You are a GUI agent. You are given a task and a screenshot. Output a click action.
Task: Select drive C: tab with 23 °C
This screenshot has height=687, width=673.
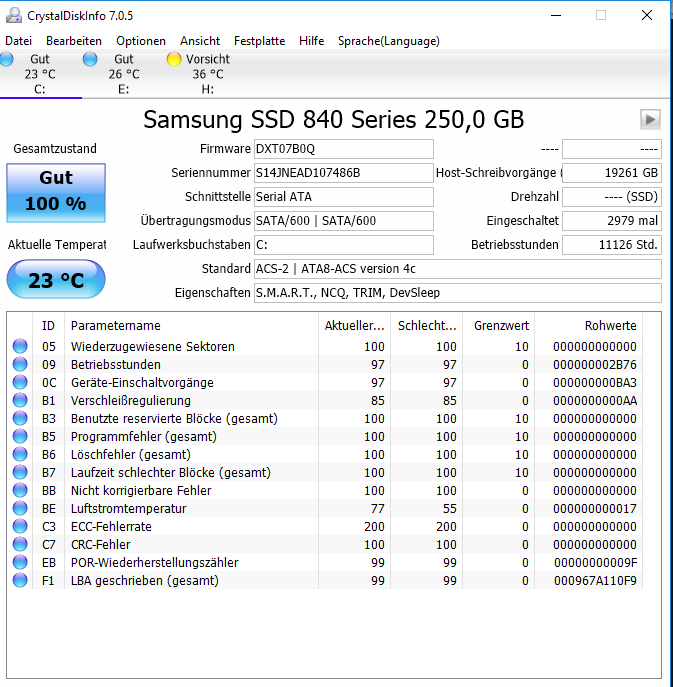pos(39,74)
